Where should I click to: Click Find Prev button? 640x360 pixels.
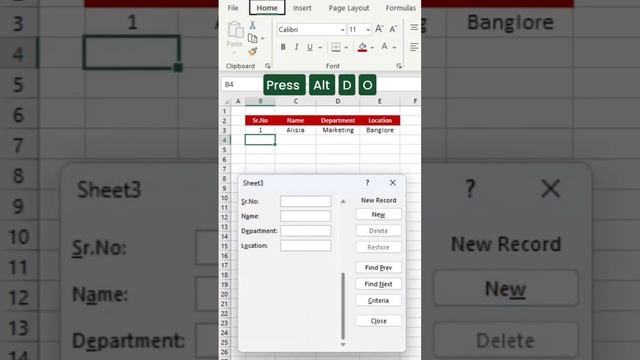378,267
